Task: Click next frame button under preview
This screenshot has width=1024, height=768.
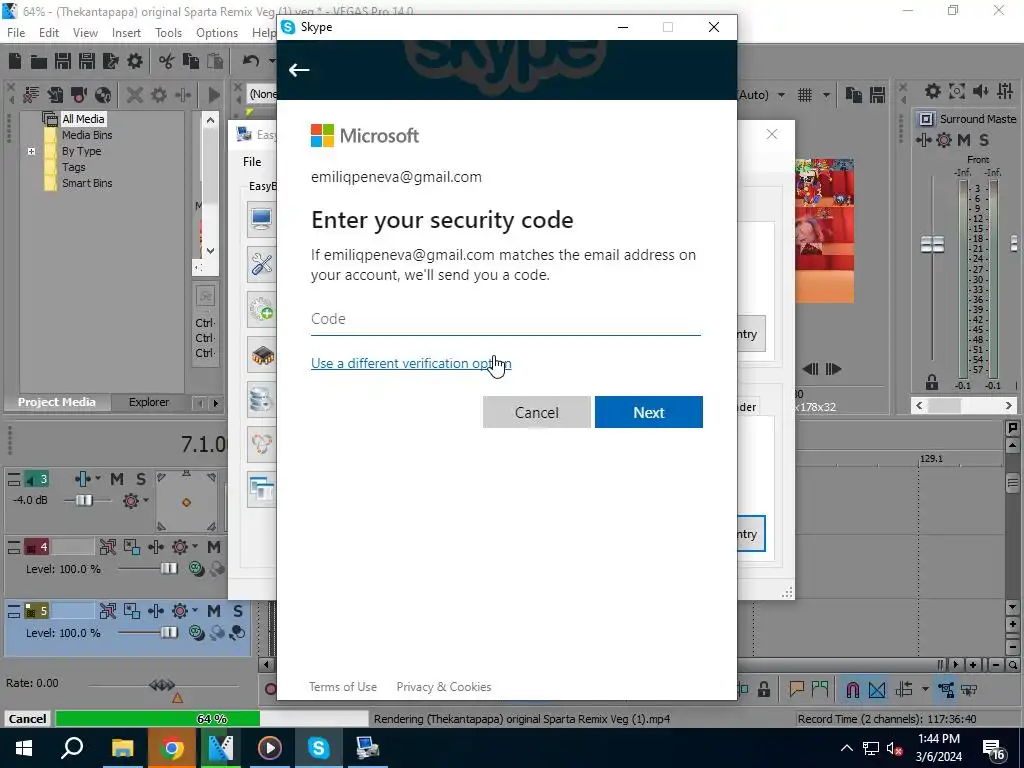Action: tap(833, 369)
